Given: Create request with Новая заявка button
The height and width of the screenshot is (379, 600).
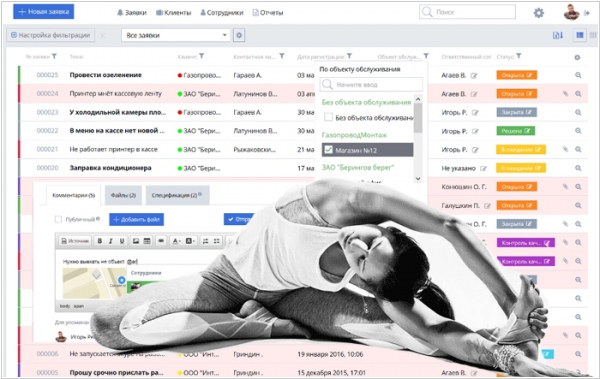Looking at the screenshot, I should pyautogui.click(x=44, y=12).
